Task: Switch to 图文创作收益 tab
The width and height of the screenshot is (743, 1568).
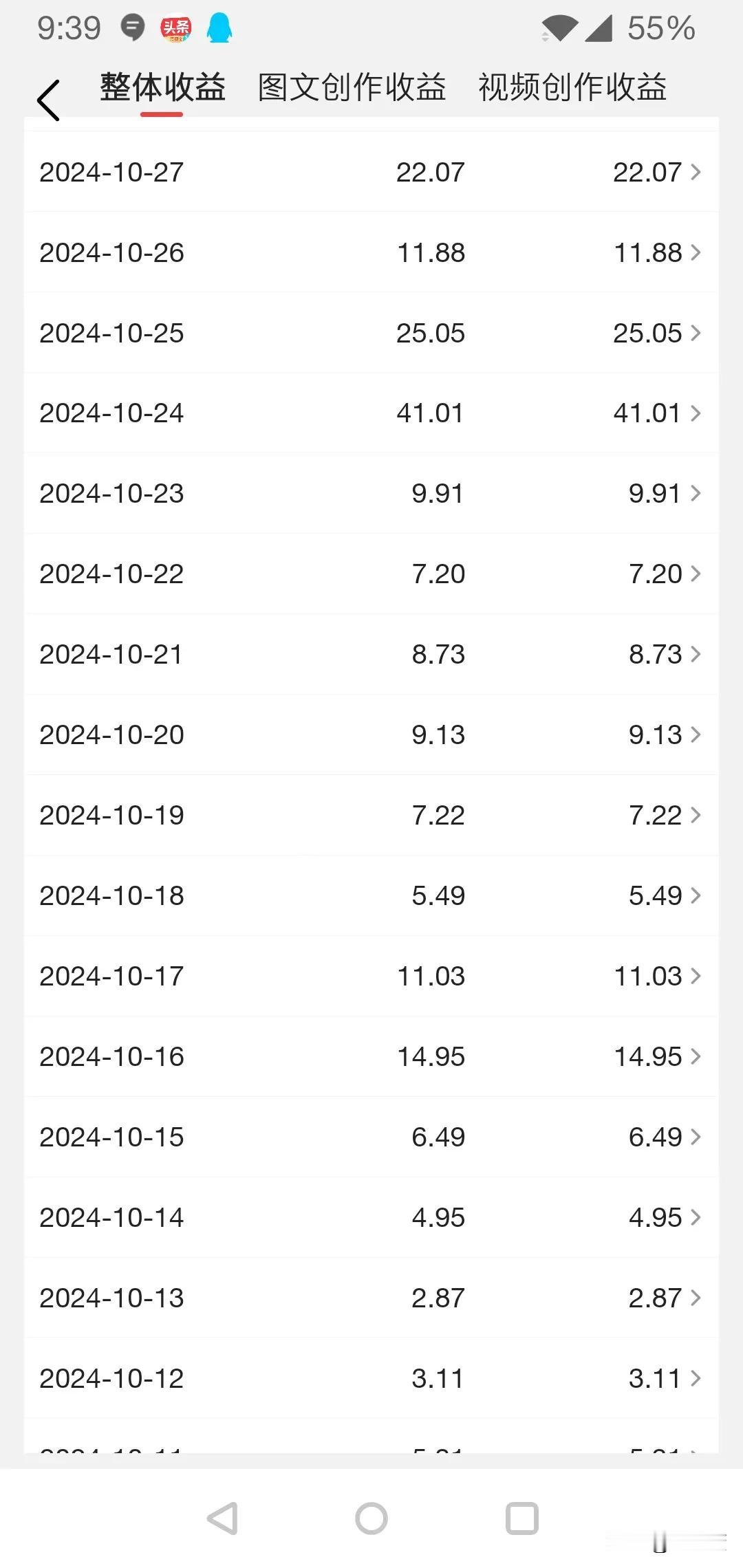Action: (x=352, y=87)
